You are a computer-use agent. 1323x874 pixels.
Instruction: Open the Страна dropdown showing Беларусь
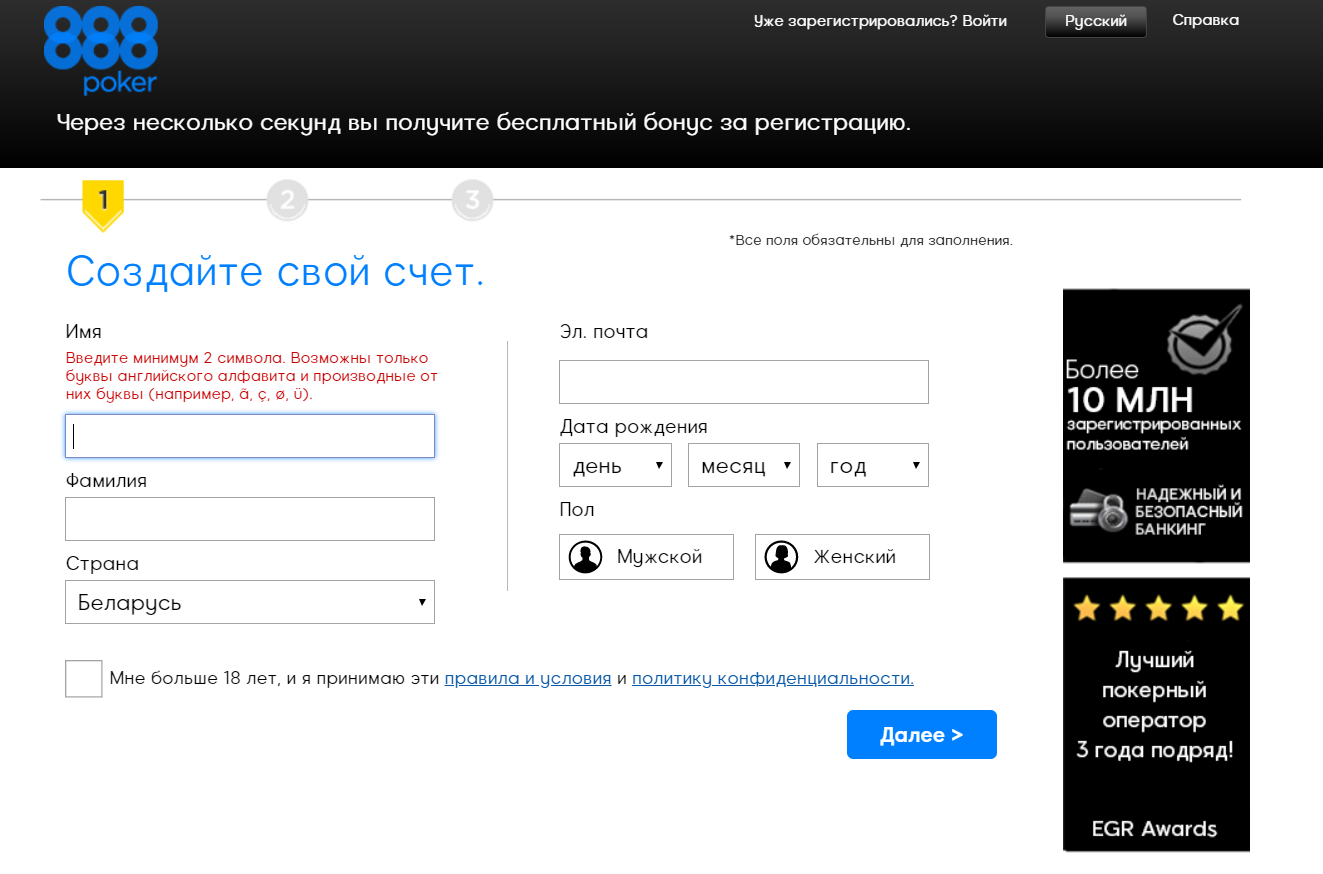tap(250, 602)
